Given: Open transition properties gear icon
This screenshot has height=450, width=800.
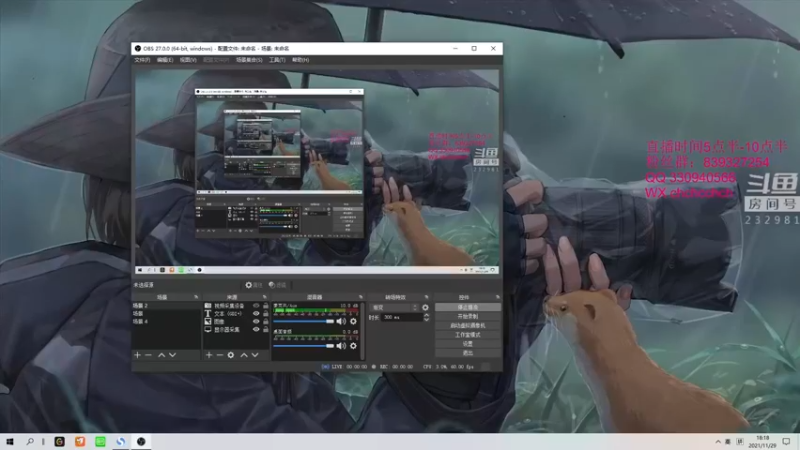Looking at the screenshot, I should (x=425, y=308).
